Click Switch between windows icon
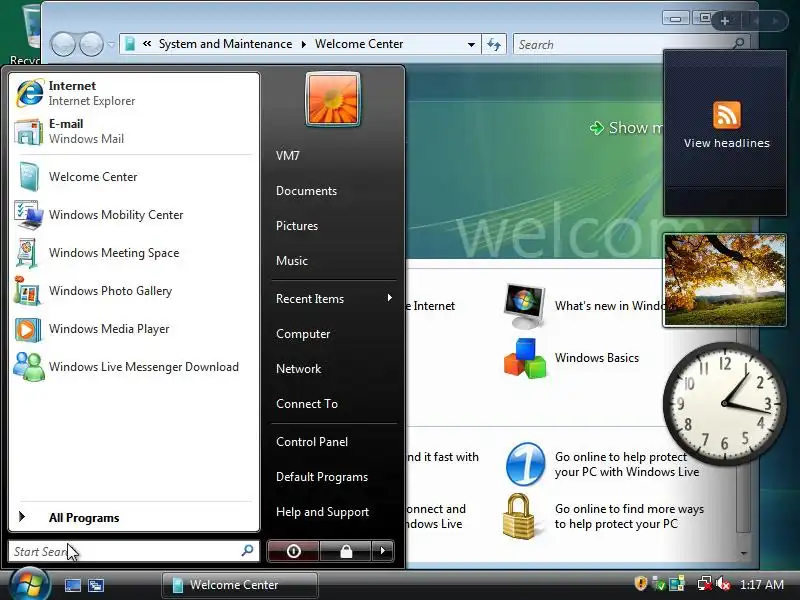The width and height of the screenshot is (800, 600). [x=95, y=585]
